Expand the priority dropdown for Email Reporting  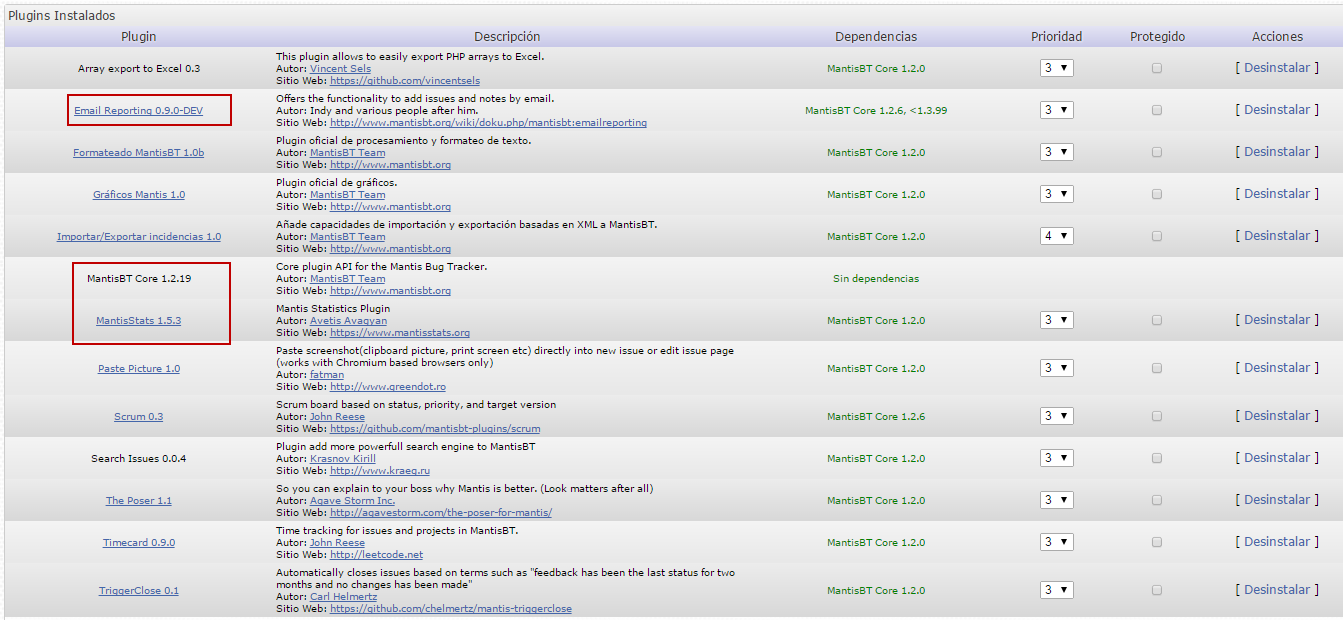pyautogui.click(x=1056, y=111)
